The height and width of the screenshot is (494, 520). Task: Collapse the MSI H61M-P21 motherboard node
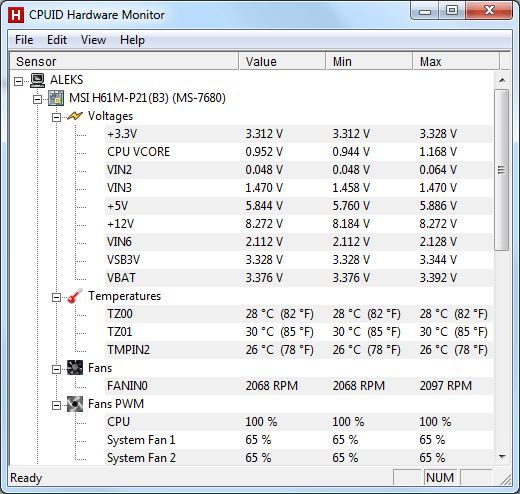pos(37,99)
